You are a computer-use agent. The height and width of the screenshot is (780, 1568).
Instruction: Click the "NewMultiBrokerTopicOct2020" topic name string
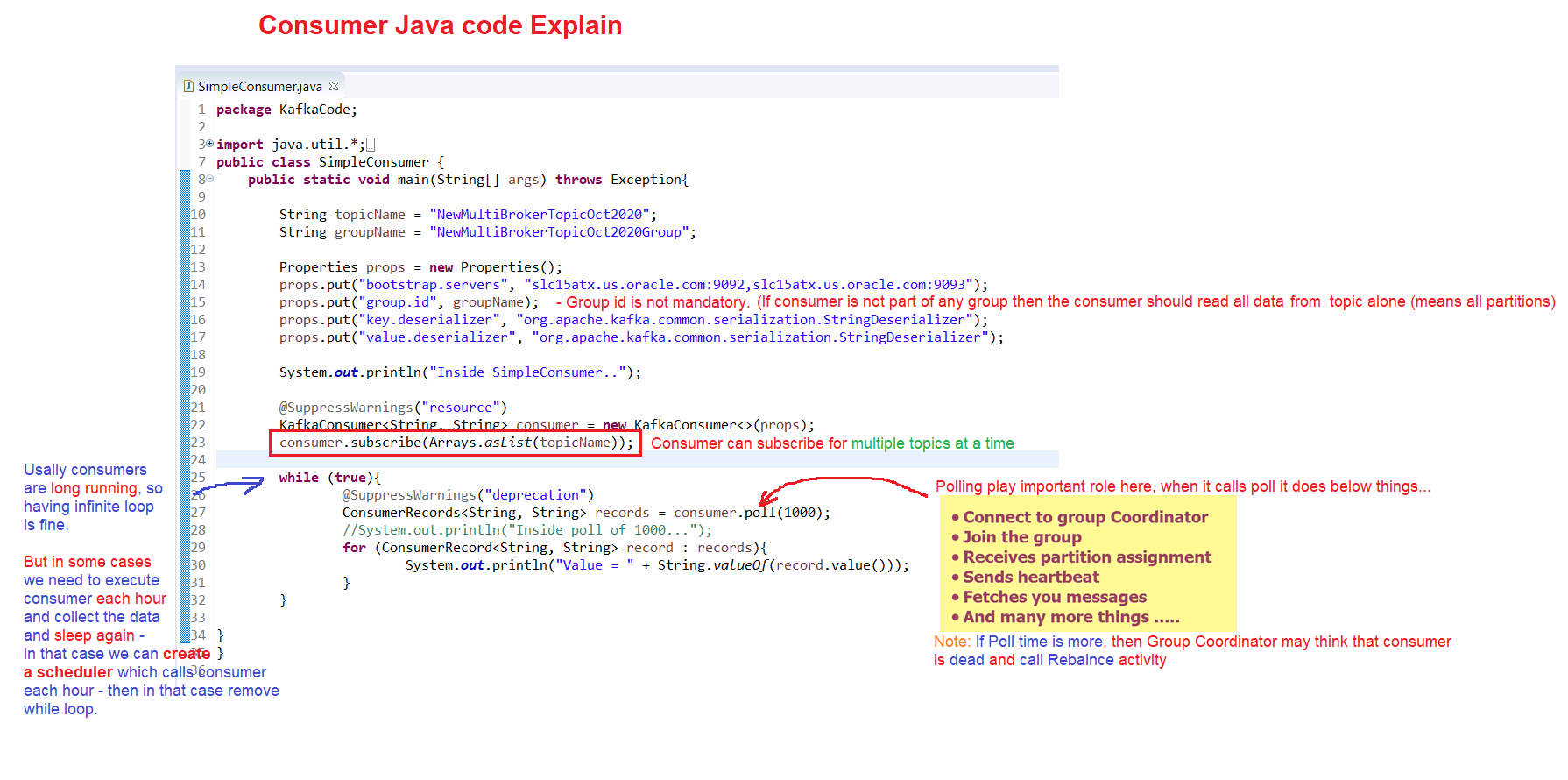pyautogui.click(x=539, y=215)
